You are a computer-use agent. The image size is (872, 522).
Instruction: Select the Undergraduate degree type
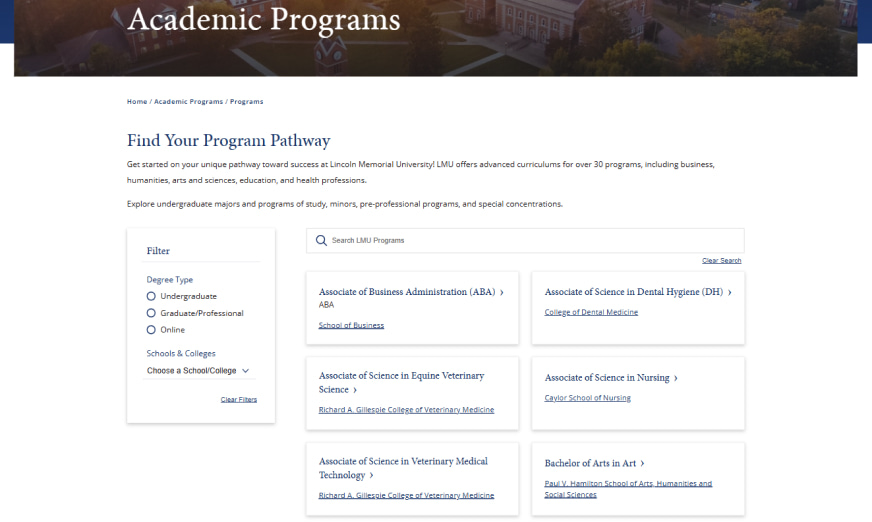[151, 296]
